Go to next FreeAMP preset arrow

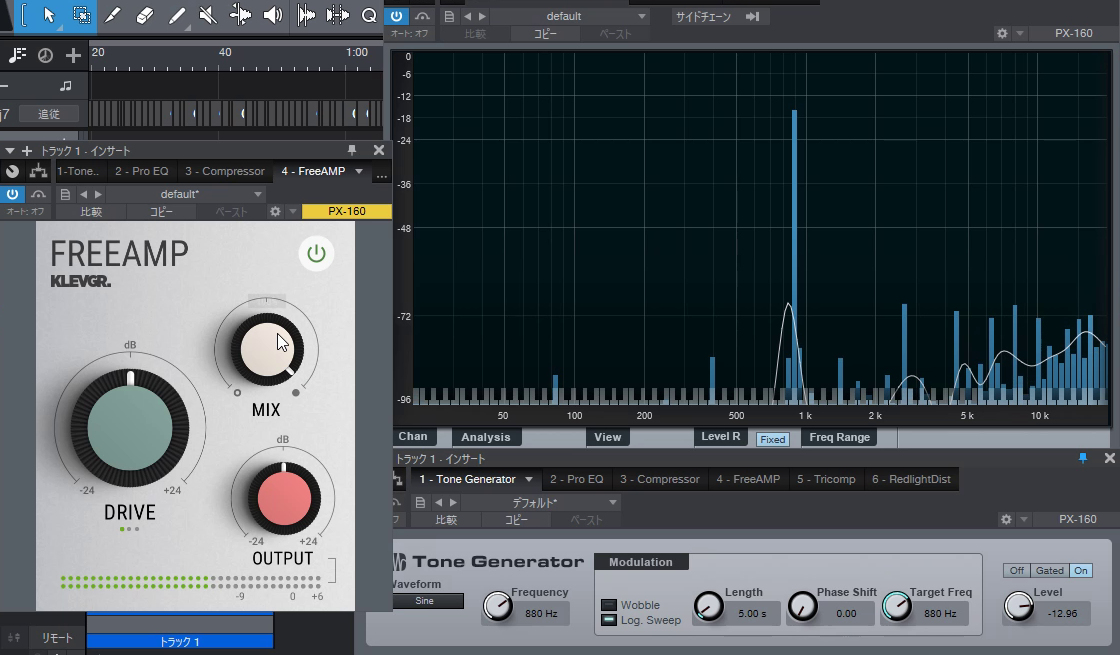click(99, 194)
